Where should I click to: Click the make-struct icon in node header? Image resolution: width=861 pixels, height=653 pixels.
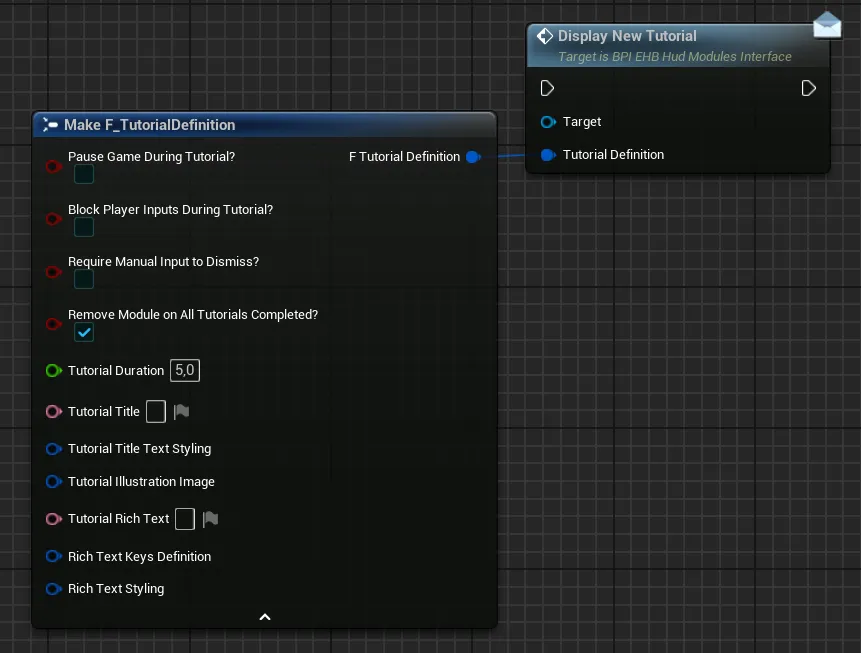(x=50, y=125)
